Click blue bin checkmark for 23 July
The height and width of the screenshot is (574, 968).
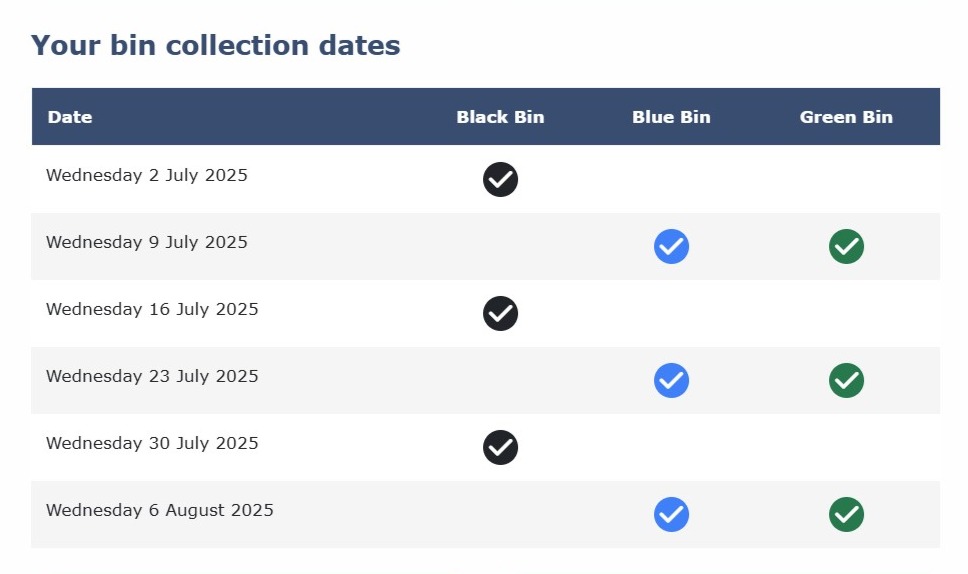point(671,380)
